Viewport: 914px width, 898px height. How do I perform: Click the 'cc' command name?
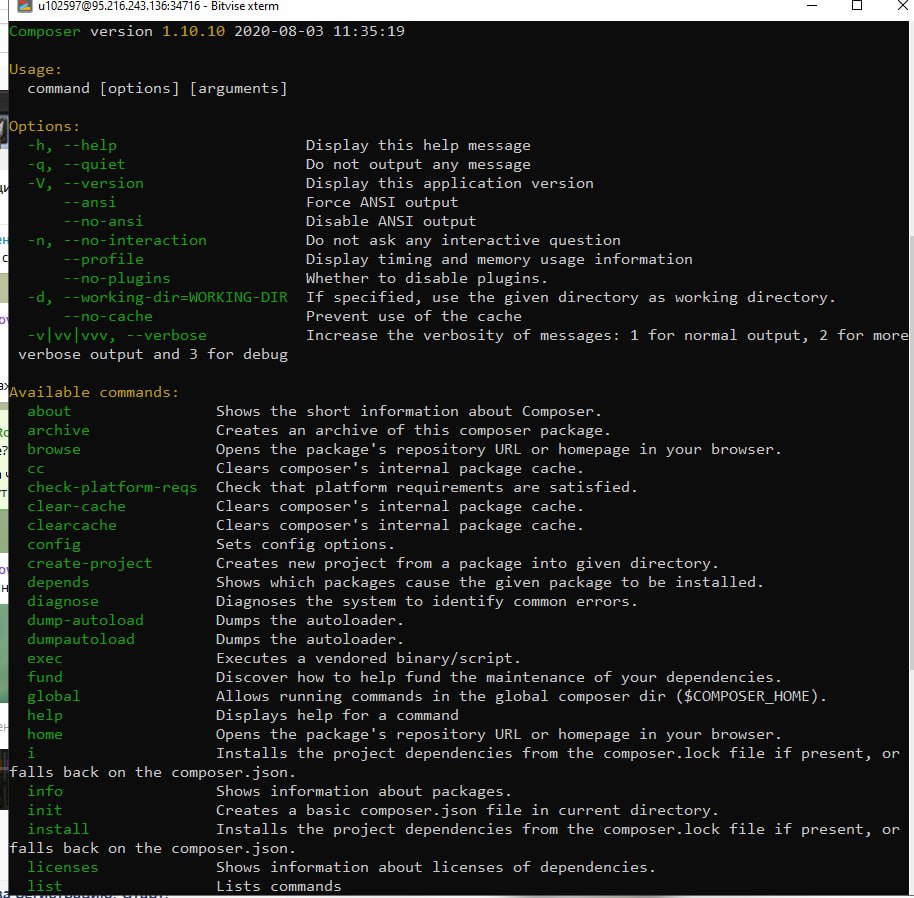(x=36, y=469)
